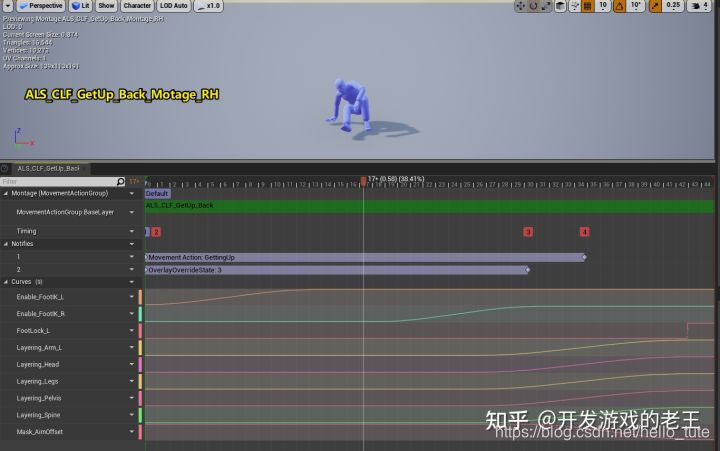Open the Character menu
The height and width of the screenshot is (451, 720).
pos(137,6)
